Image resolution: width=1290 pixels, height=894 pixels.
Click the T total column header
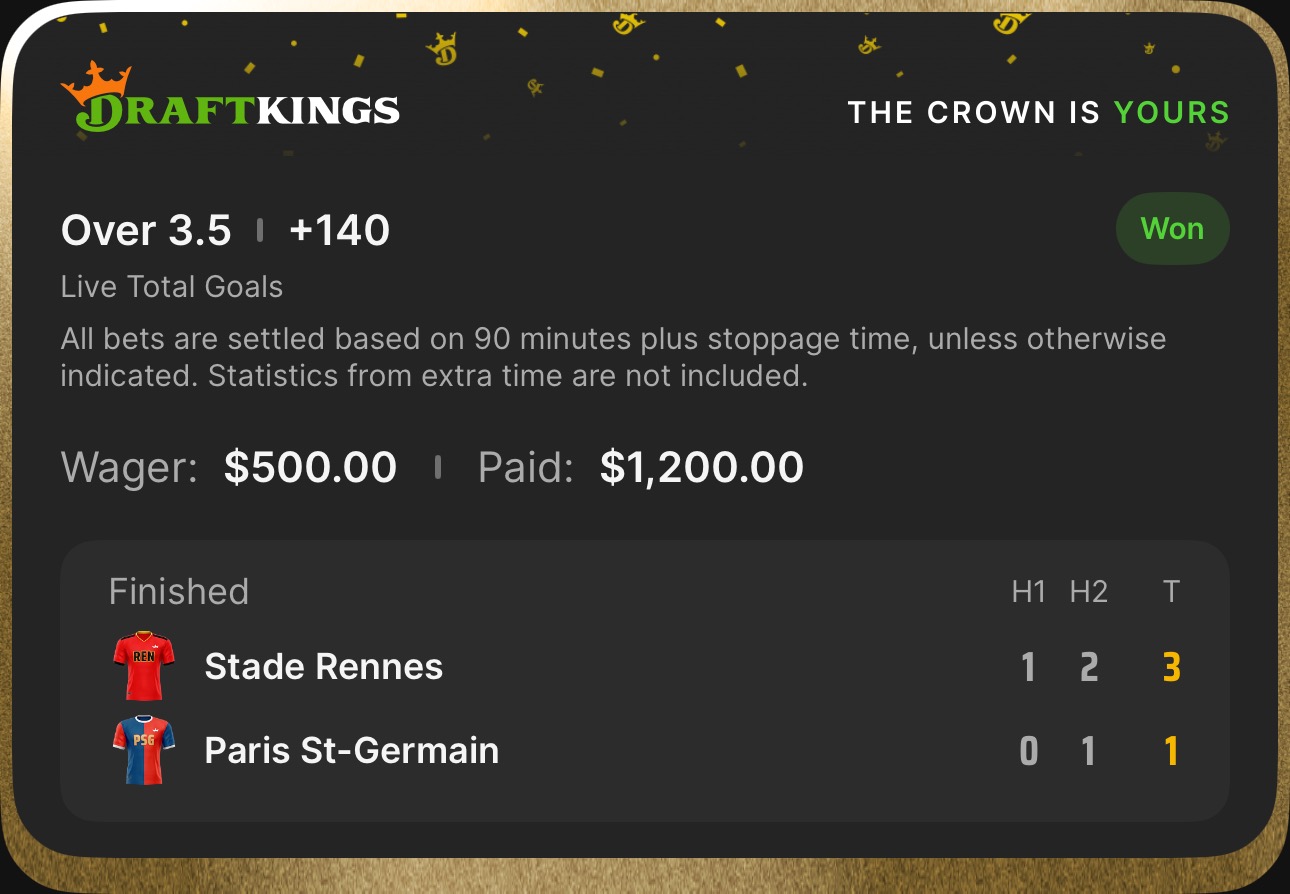click(1171, 592)
